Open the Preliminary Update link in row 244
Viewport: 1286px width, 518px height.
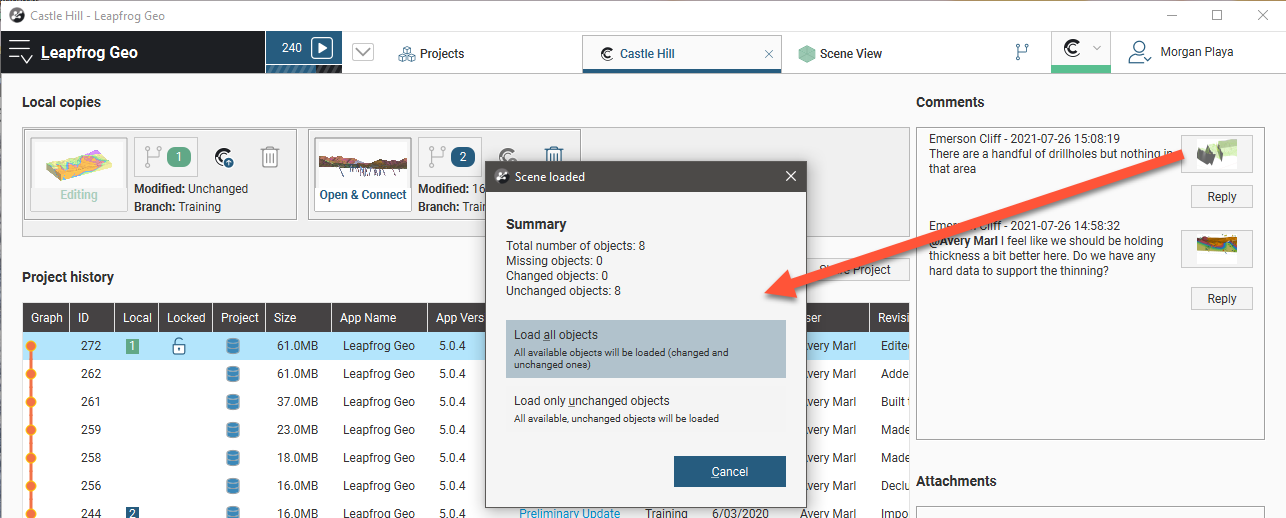569,513
